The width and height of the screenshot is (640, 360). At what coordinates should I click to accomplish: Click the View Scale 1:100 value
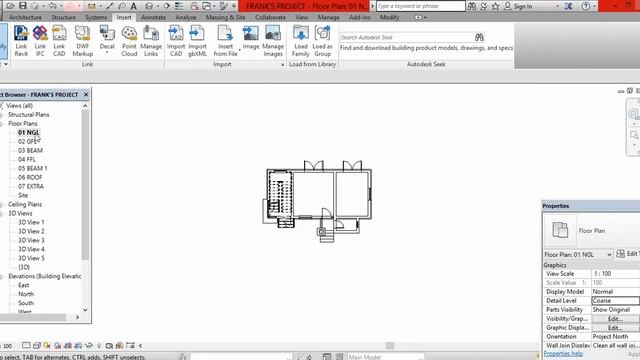[616, 273]
